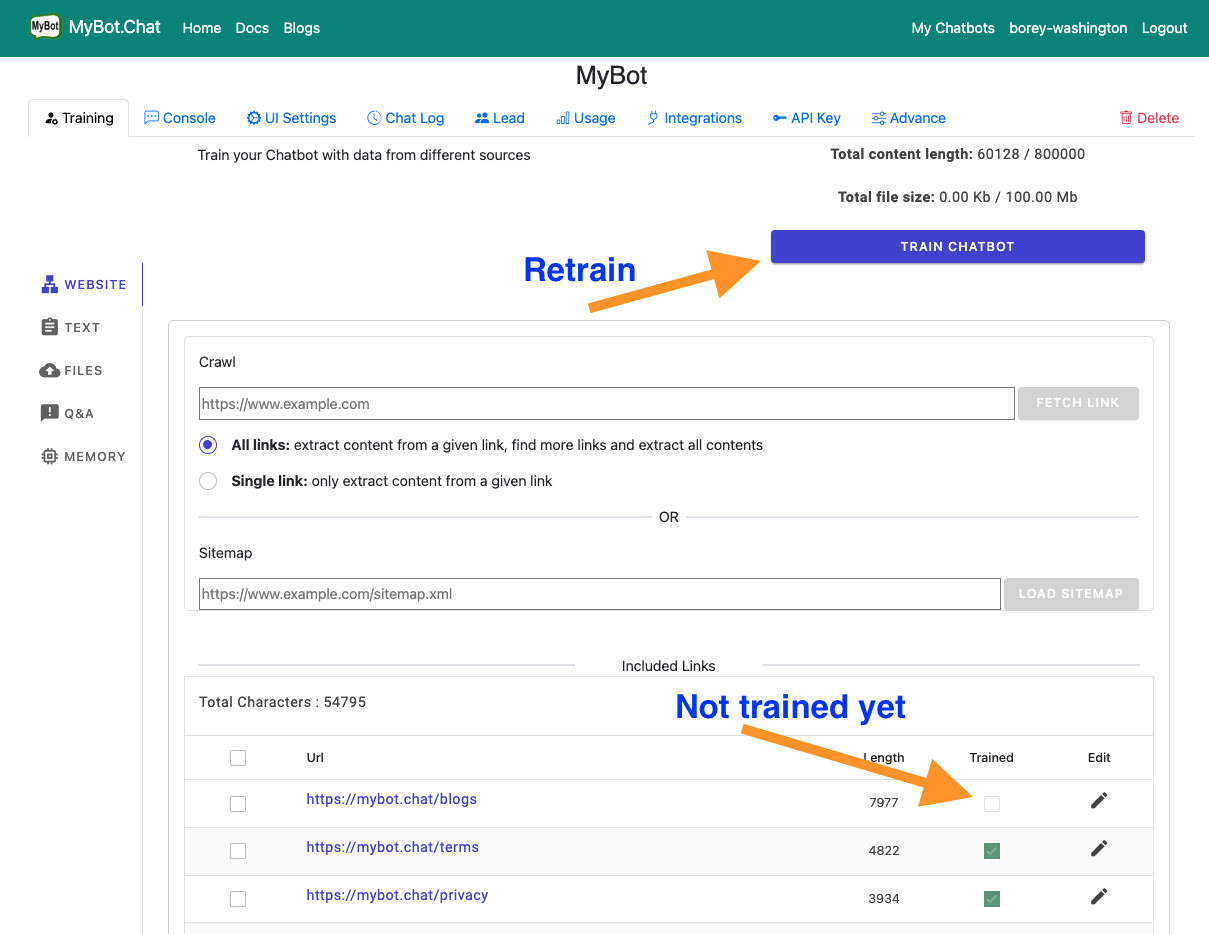Check the select-all checkbox in the links table
This screenshot has width=1209, height=934.
pyautogui.click(x=238, y=757)
